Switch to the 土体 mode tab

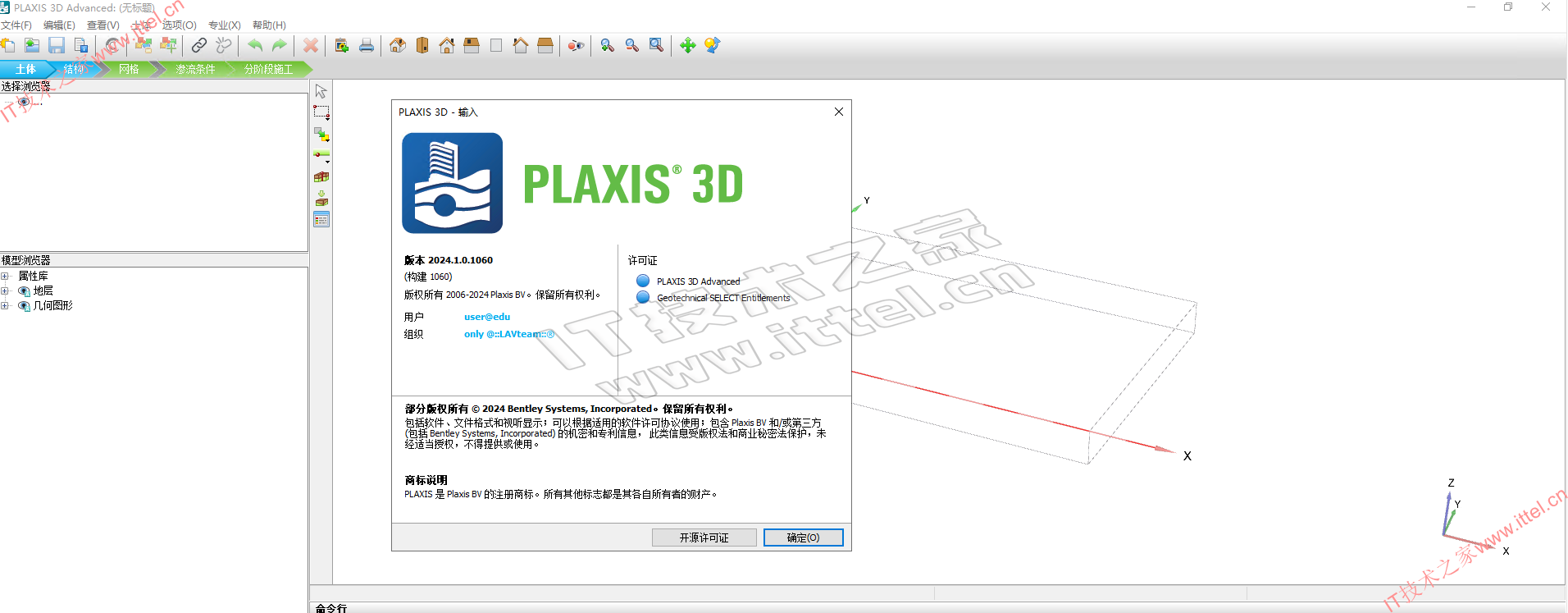(x=25, y=70)
